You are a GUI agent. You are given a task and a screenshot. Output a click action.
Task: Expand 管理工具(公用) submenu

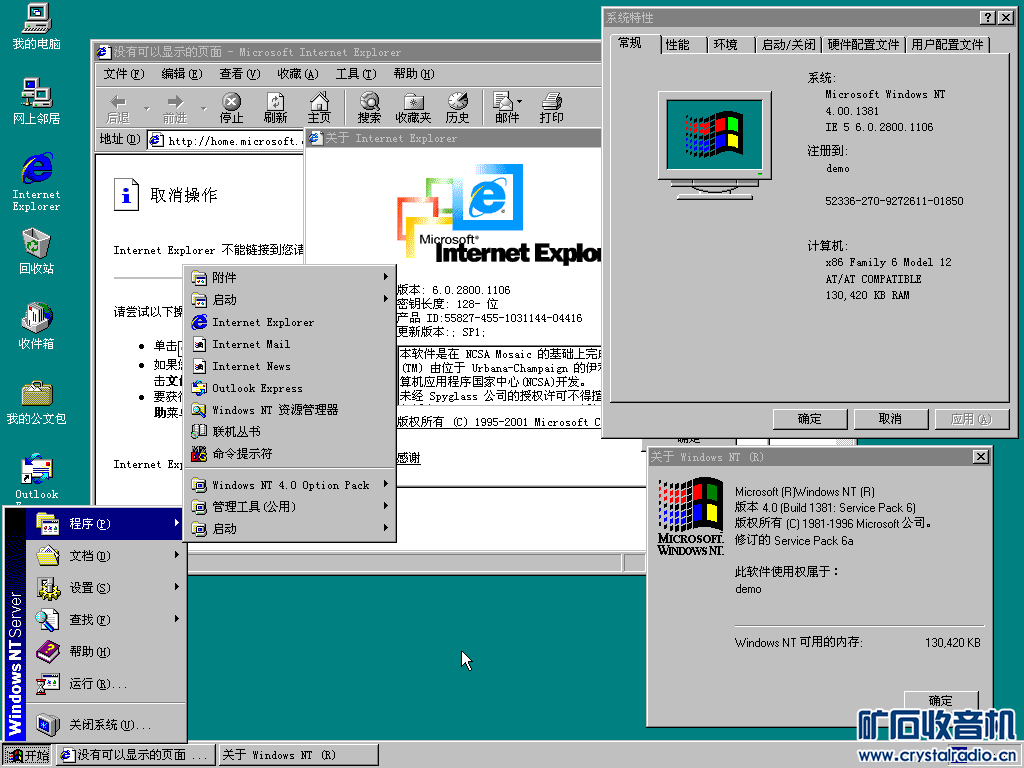pyautogui.click(x=291, y=507)
